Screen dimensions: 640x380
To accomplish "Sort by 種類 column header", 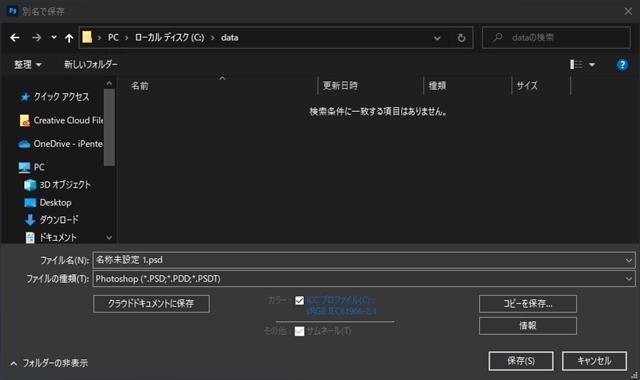I will pyautogui.click(x=437, y=86).
